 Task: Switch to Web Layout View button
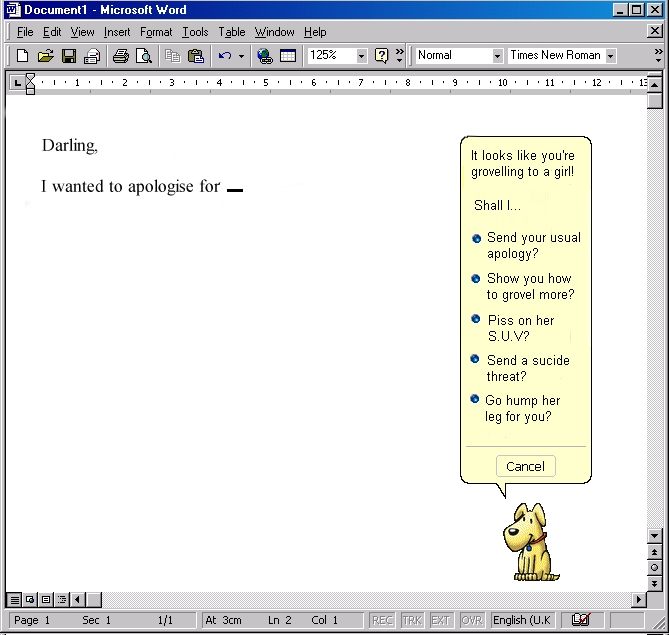(x=30, y=600)
